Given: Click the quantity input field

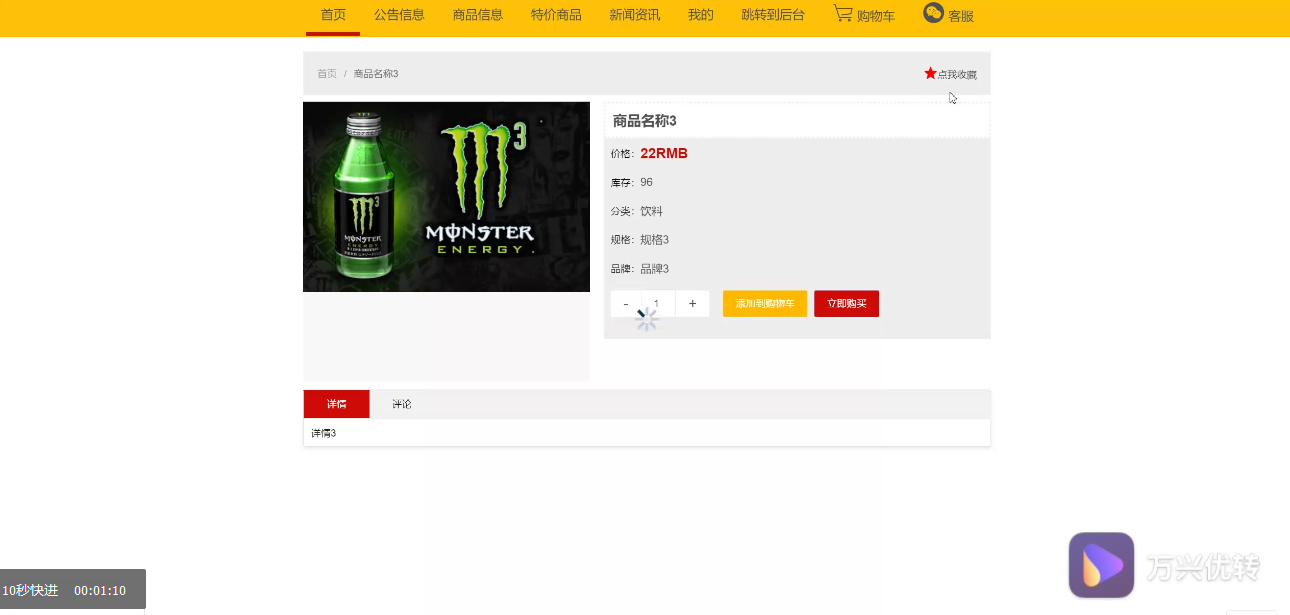Looking at the screenshot, I should tap(658, 304).
